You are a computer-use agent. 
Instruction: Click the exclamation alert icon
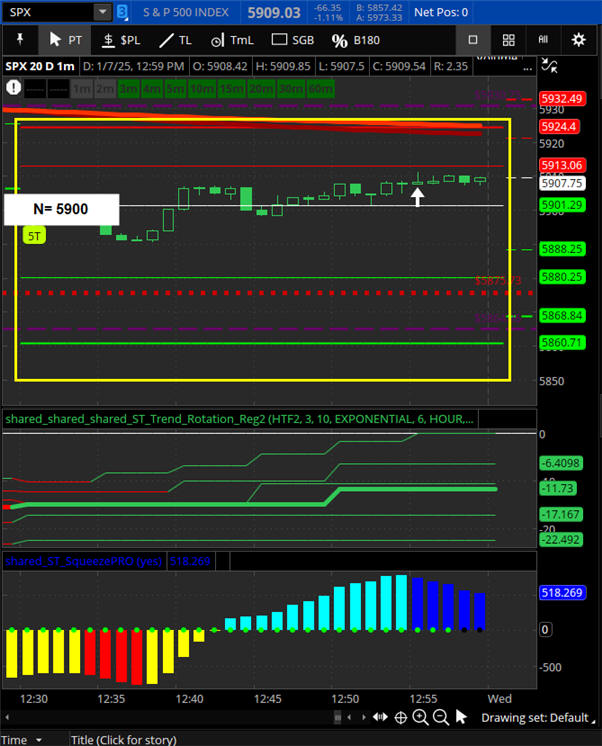click(x=13, y=88)
